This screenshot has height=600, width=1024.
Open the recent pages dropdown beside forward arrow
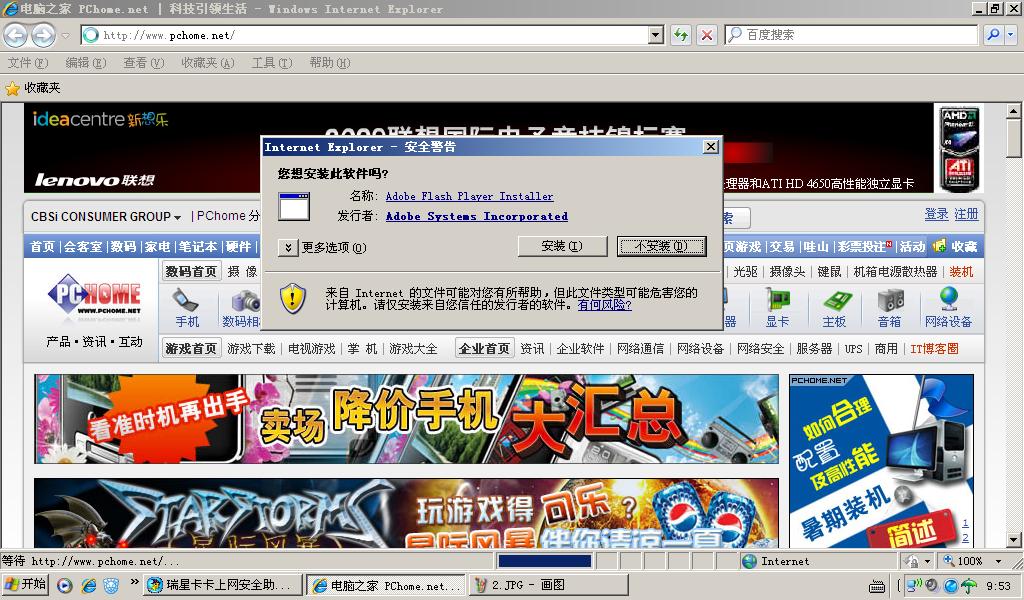pos(65,35)
